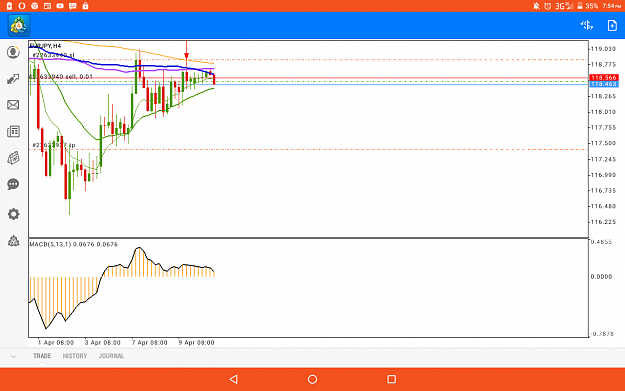Tap the 119.030 price scale value
The image size is (625, 391).
tap(603, 49)
